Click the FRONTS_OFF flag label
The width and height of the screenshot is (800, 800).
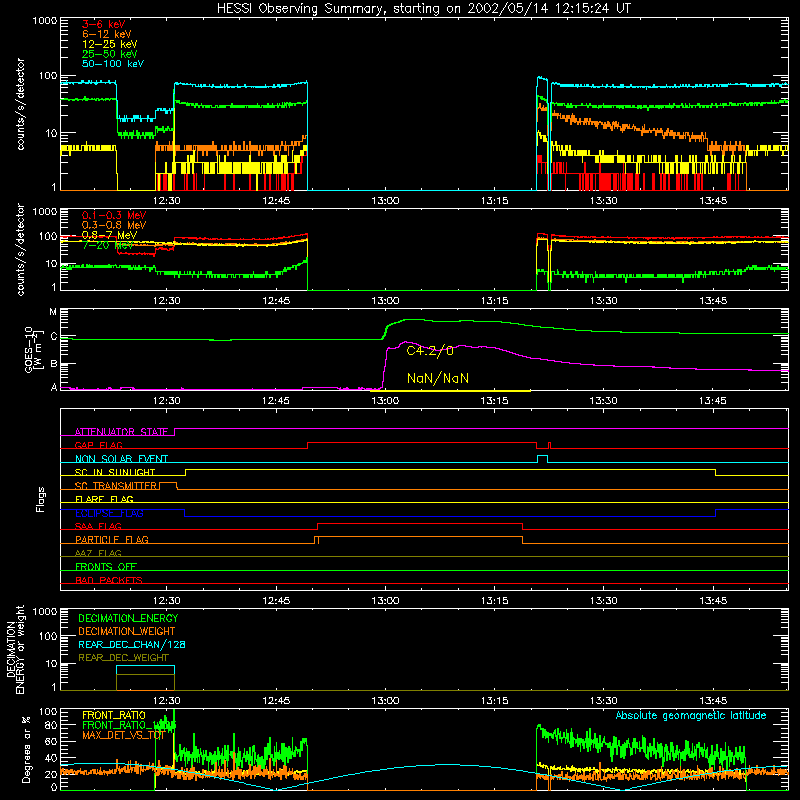click(106, 567)
